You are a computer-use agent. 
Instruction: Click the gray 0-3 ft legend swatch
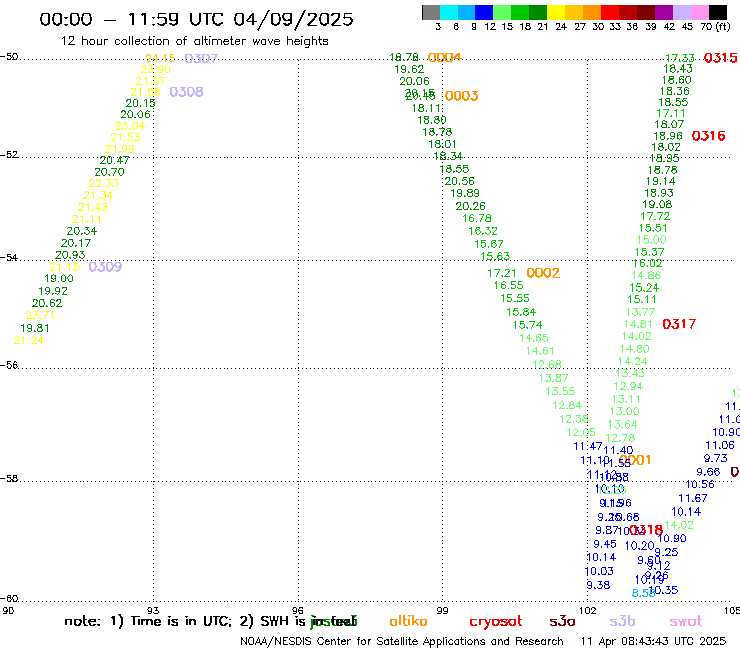tap(431, 12)
